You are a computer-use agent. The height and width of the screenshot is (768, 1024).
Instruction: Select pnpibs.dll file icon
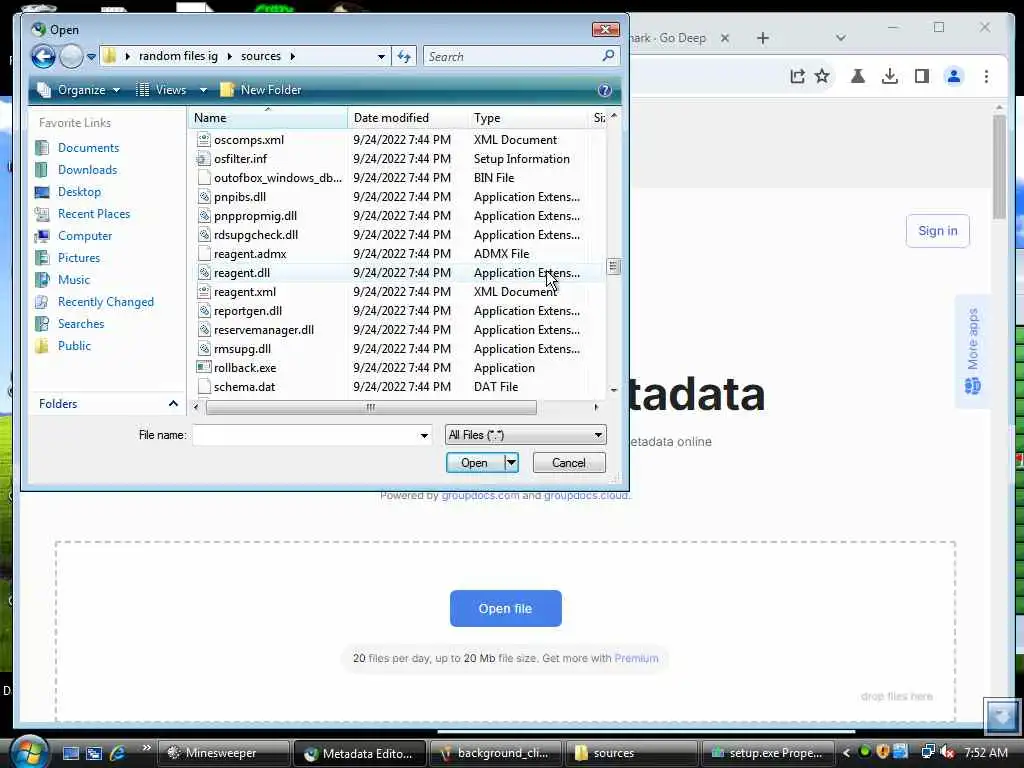click(204, 197)
